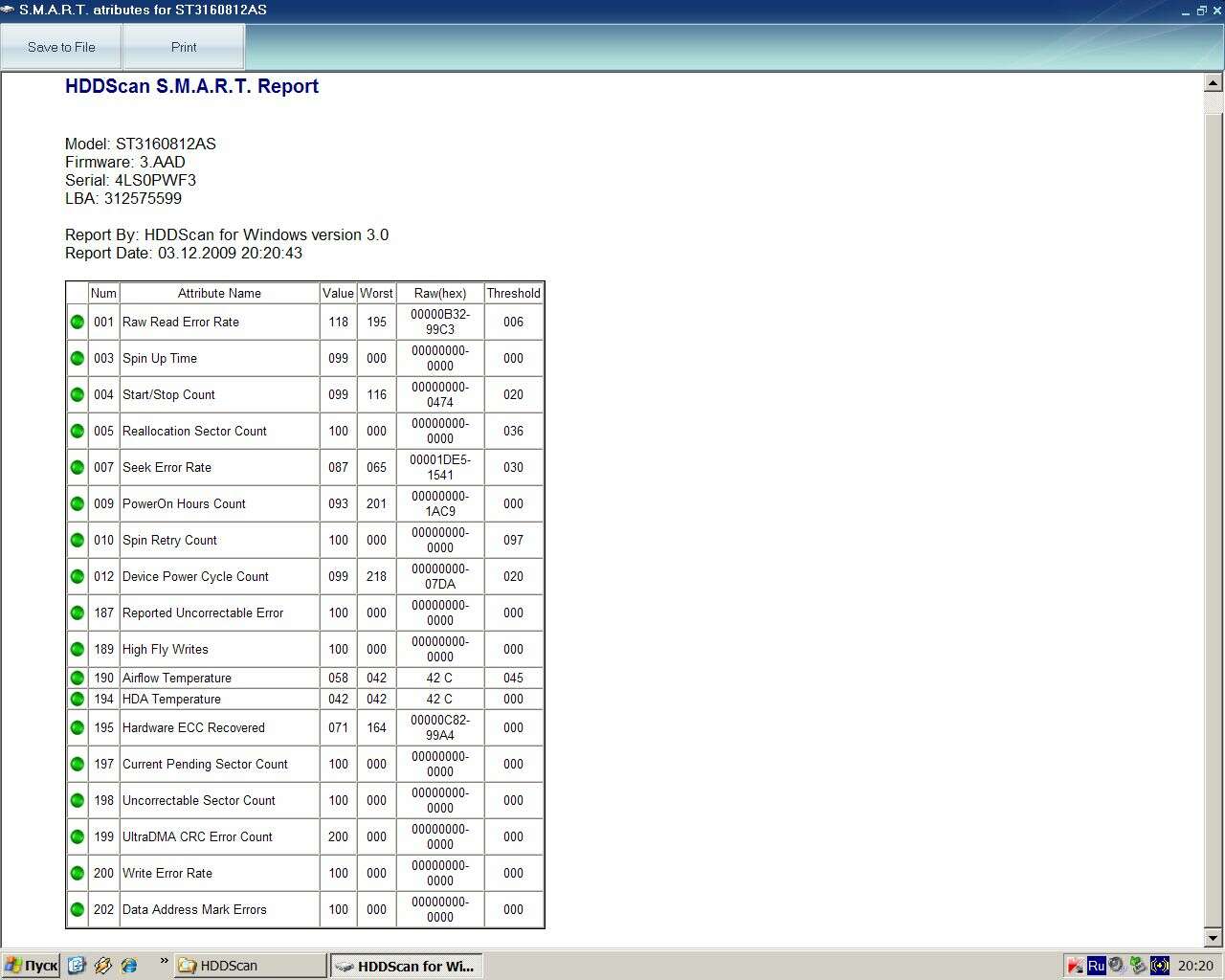1225x980 pixels.
Task: Select the green indicator beside Spin Up Time
Action: (78, 358)
